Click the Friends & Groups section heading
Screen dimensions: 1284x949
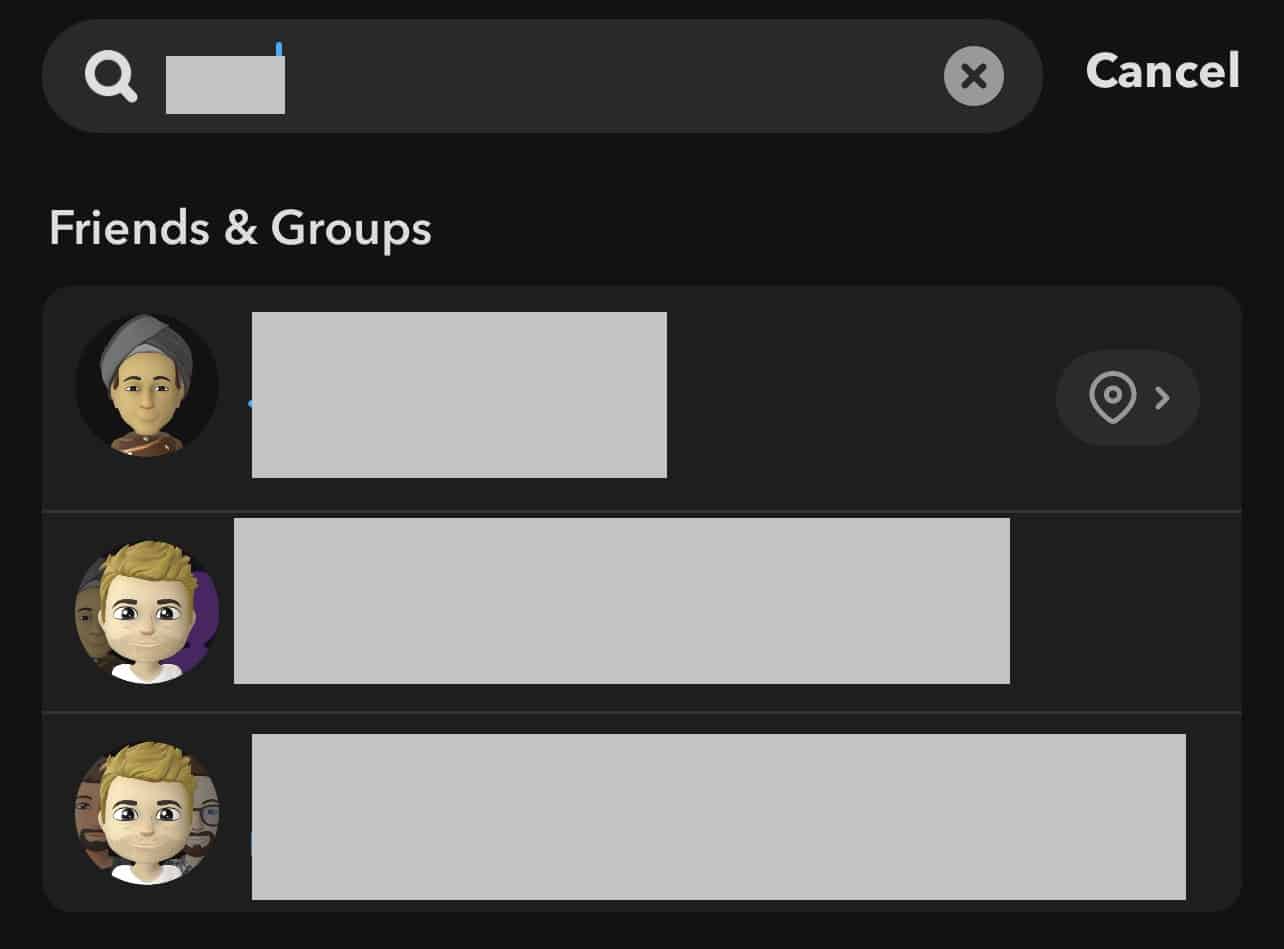tap(240, 229)
